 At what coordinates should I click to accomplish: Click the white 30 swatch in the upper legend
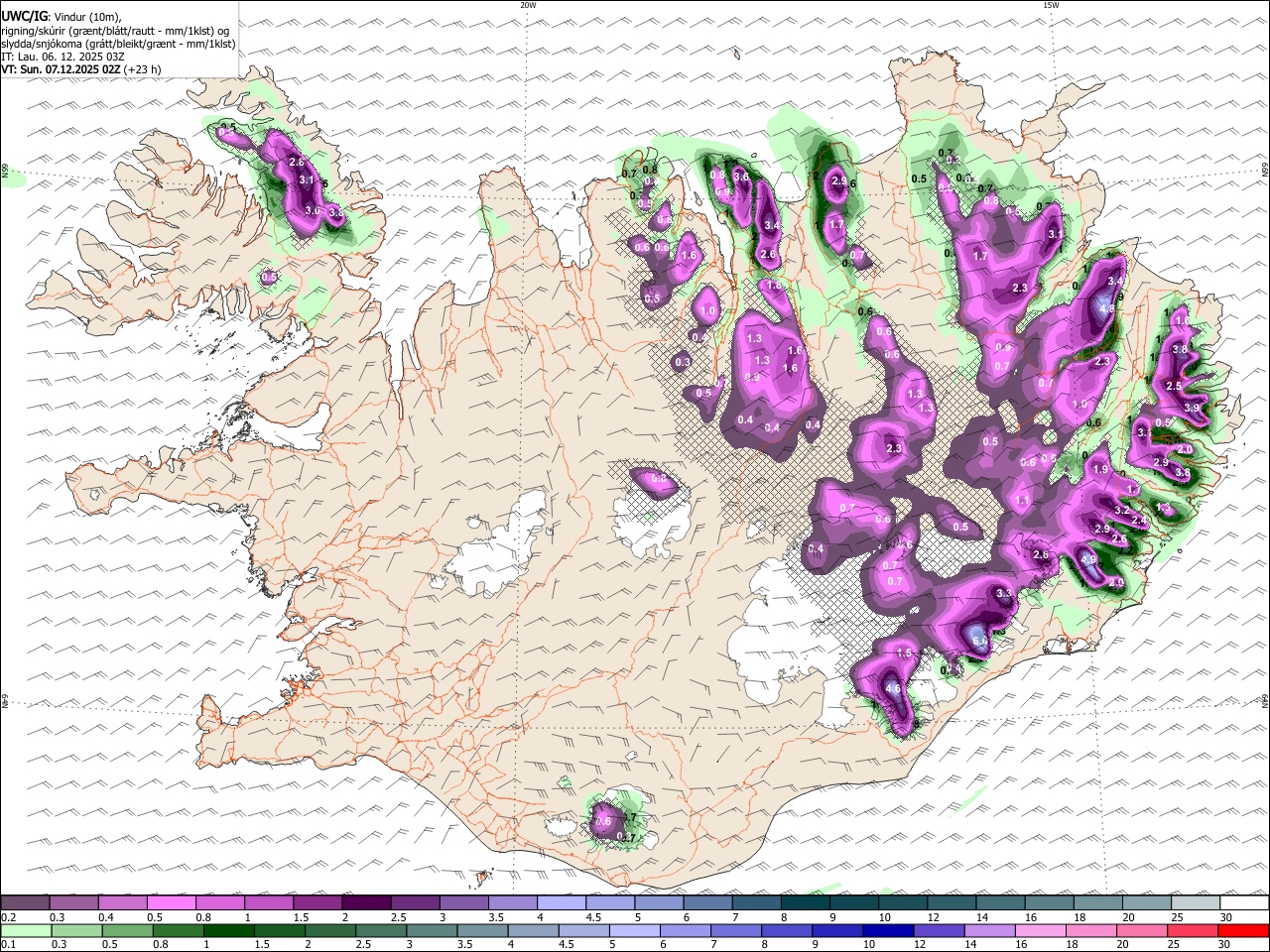pos(1245,902)
